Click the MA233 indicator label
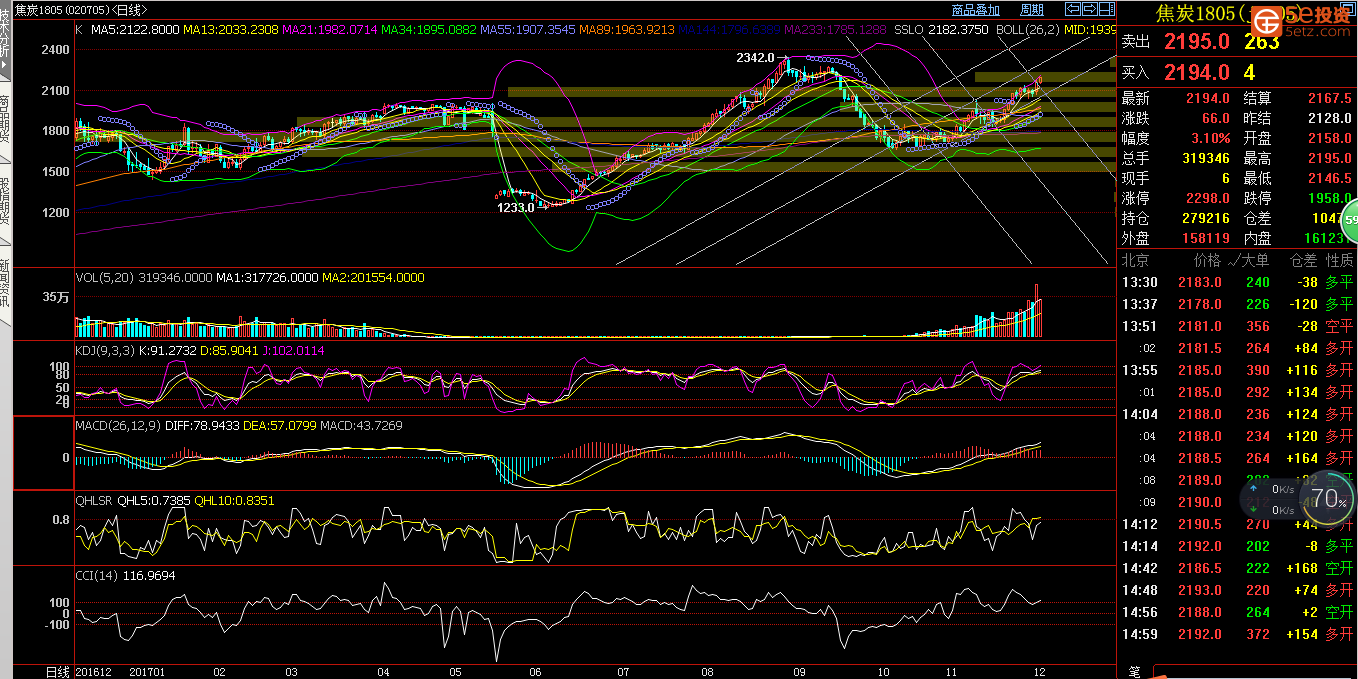Screen dimensions: 1358x679 point(835,30)
